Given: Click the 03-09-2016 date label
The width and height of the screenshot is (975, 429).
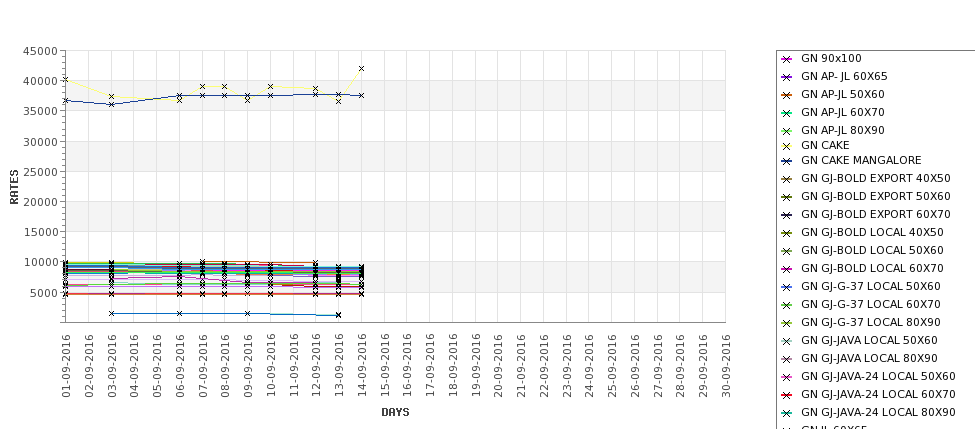Looking at the screenshot, I should pos(111,366).
